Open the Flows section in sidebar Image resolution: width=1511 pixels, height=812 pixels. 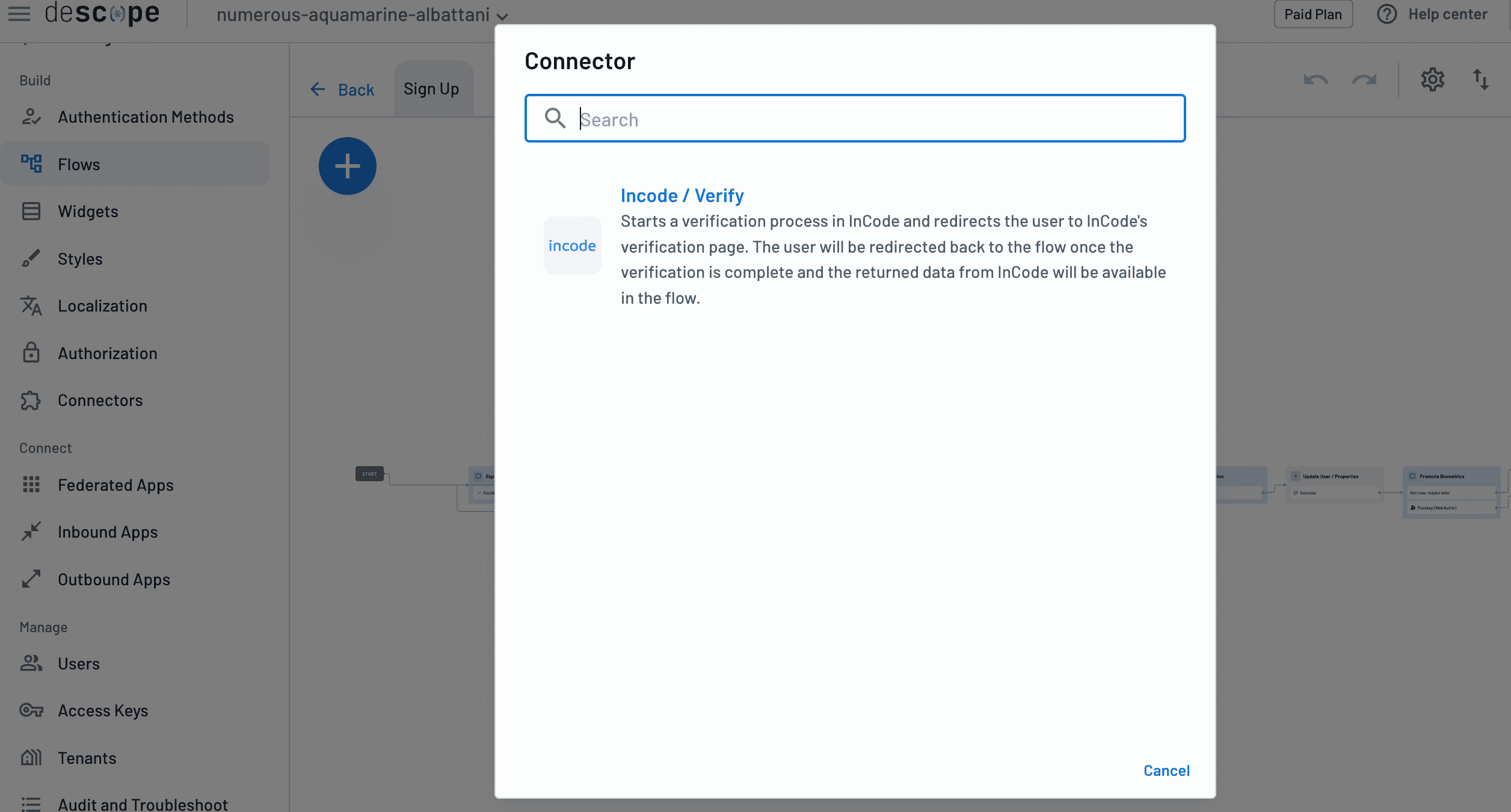click(x=79, y=164)
